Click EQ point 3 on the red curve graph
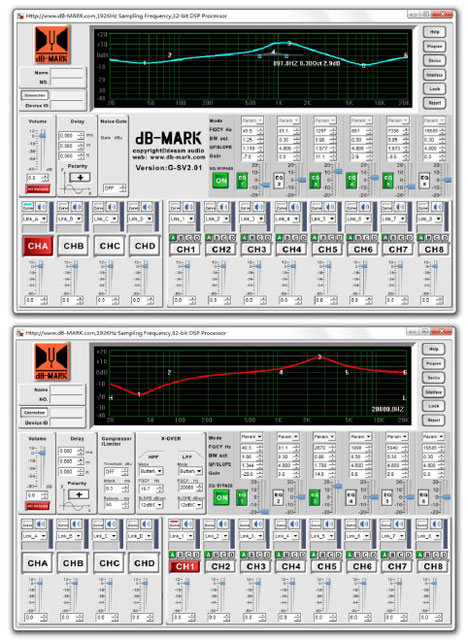This screenshot has height=642, width=468. coord(320,357)
